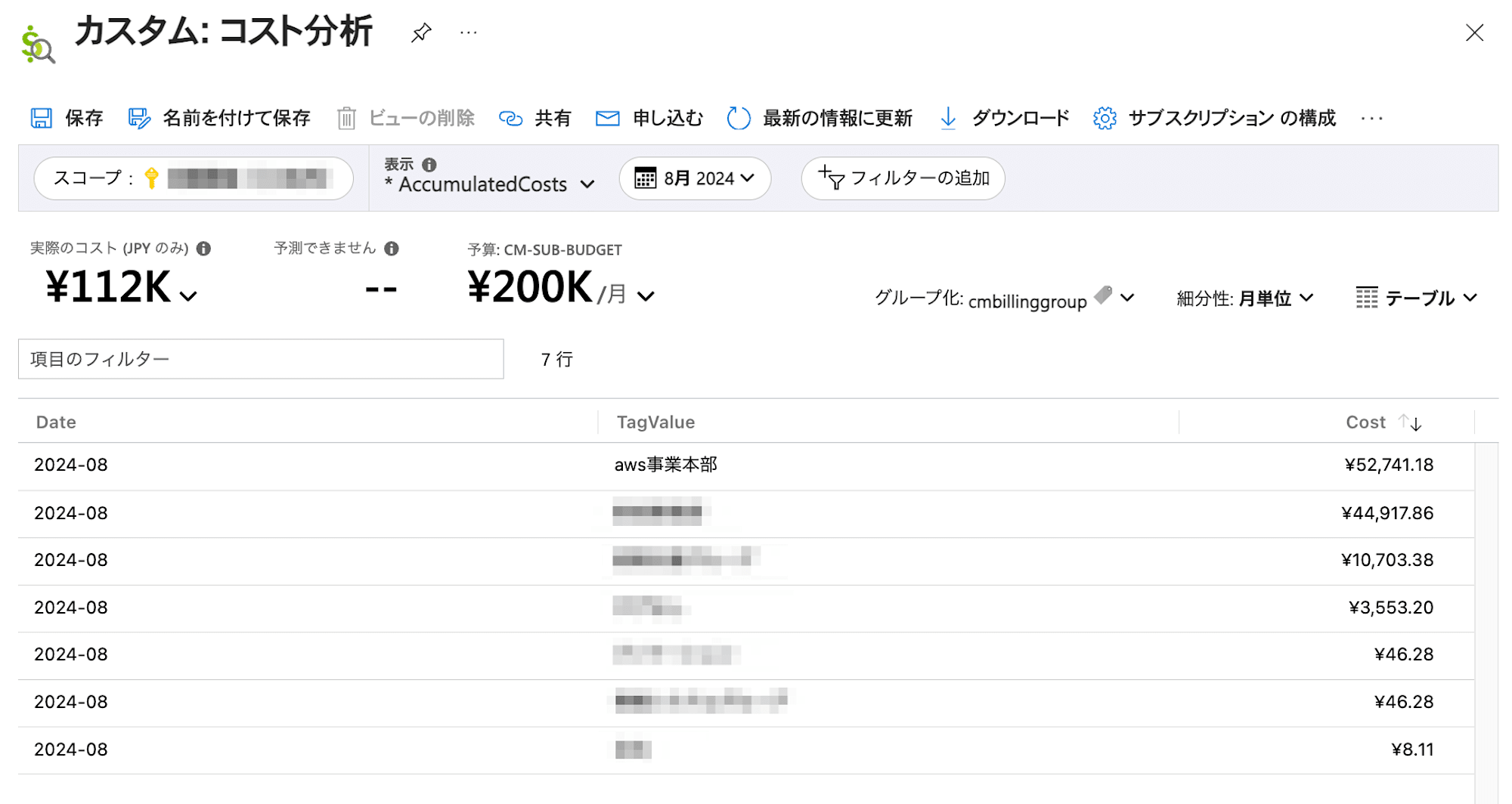1512x804 pixels.
Task: Close the cost analysis blade
Action: [x=1474, y=32]
